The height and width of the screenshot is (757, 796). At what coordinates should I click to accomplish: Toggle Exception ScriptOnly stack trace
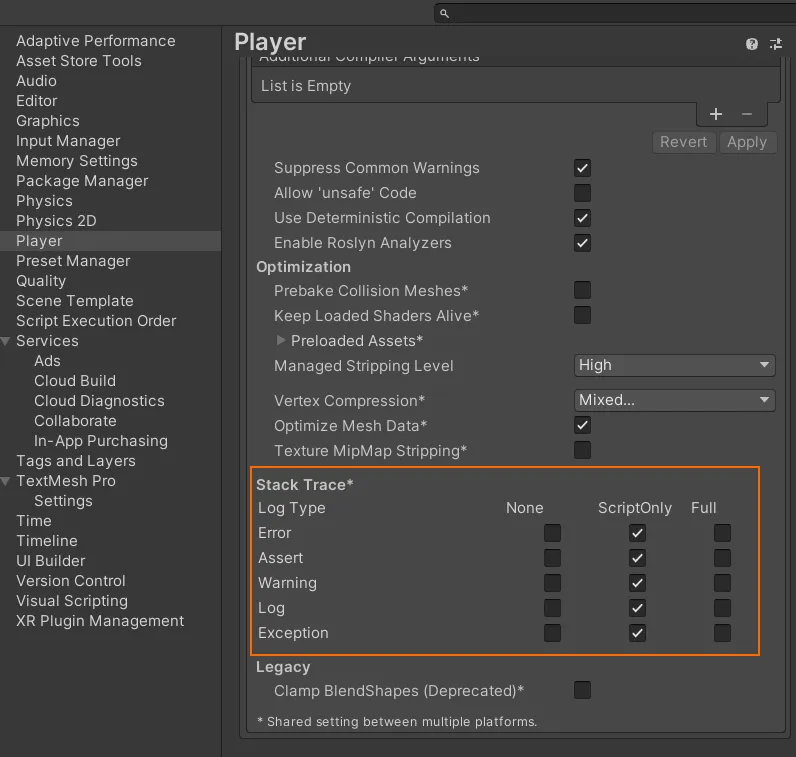click(x=637, y=633)
